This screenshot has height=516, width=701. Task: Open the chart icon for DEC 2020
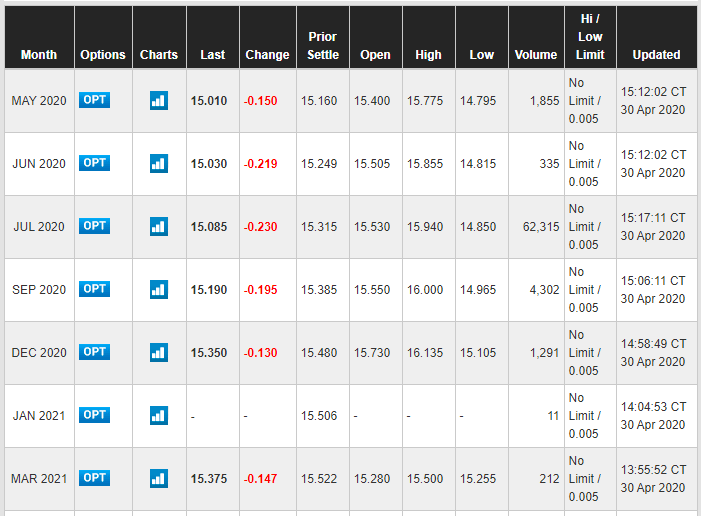click(x=158, y=352)
